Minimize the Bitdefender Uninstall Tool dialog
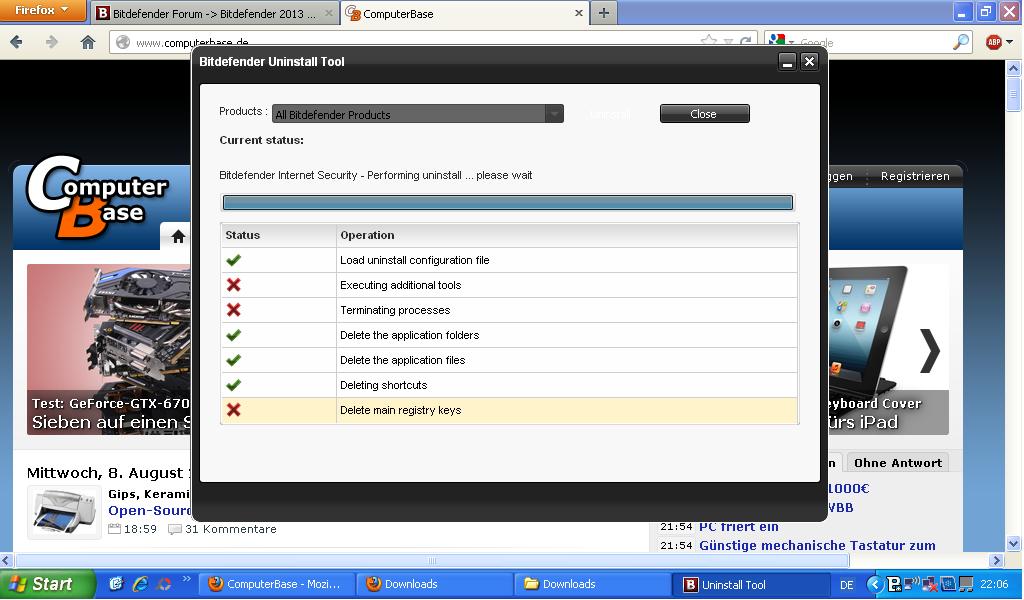Image resolution: width=1024 pixels, height=600 pixels. coord(787,62)
